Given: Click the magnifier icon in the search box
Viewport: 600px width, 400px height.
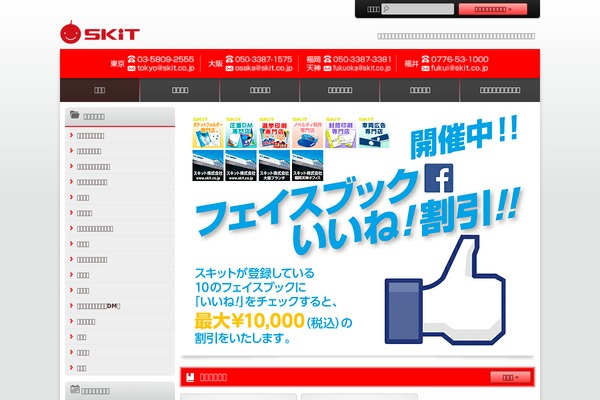Looking at the screenshot, I should coord(386,9).
